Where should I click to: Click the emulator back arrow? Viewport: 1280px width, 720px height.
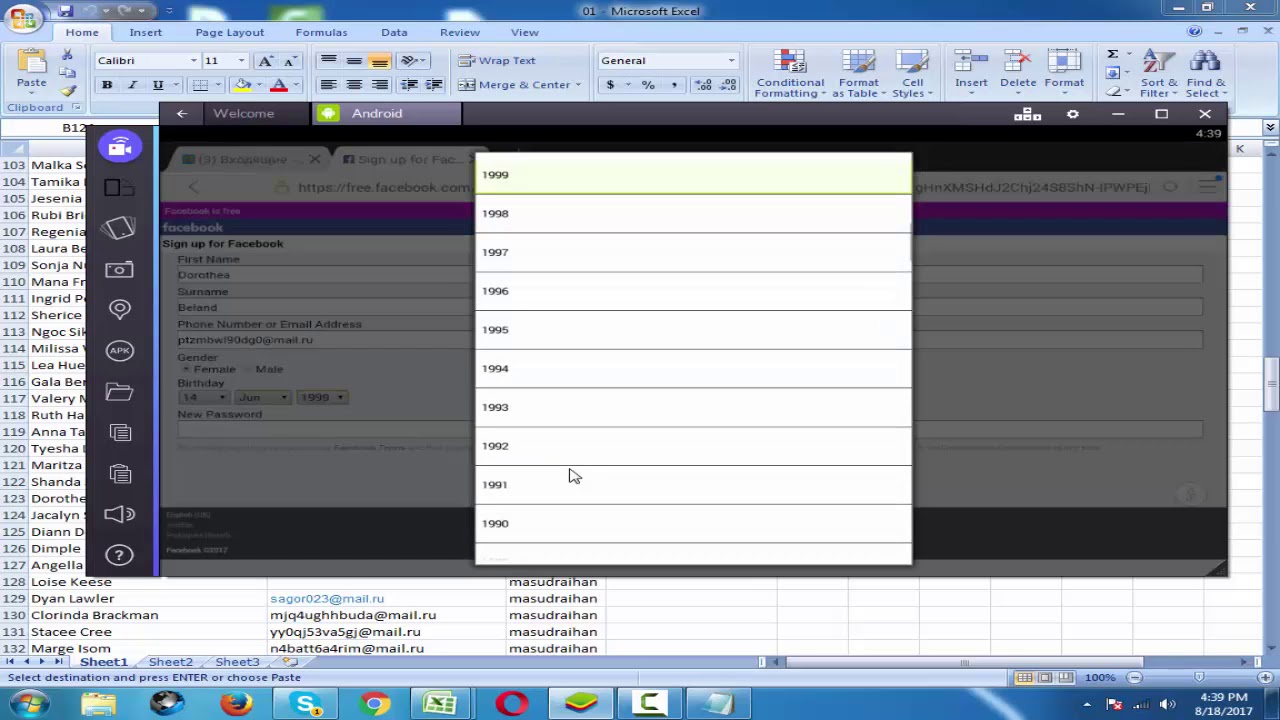coord(181,113)
